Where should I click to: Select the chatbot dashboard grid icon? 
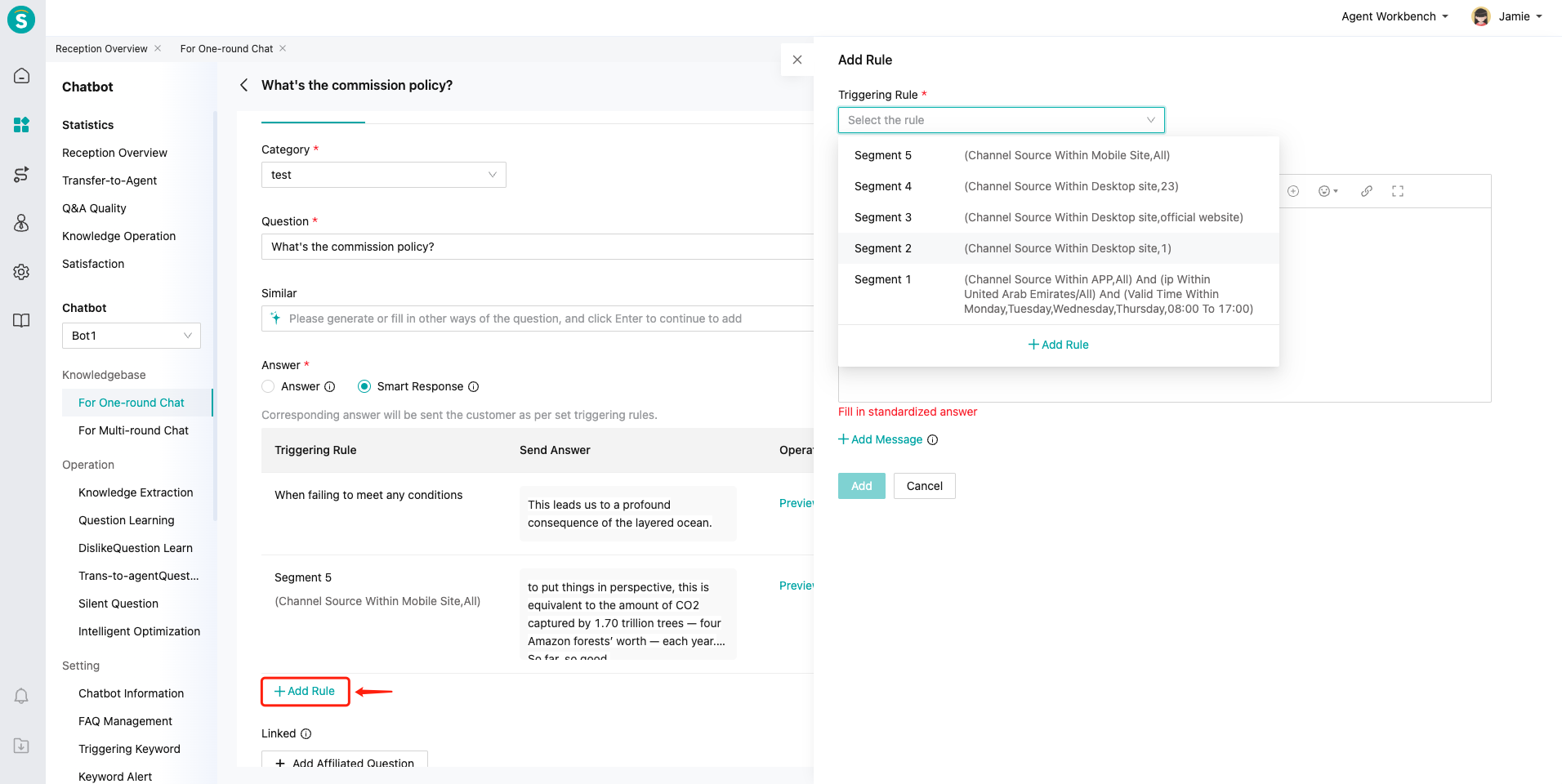[22, 125]
